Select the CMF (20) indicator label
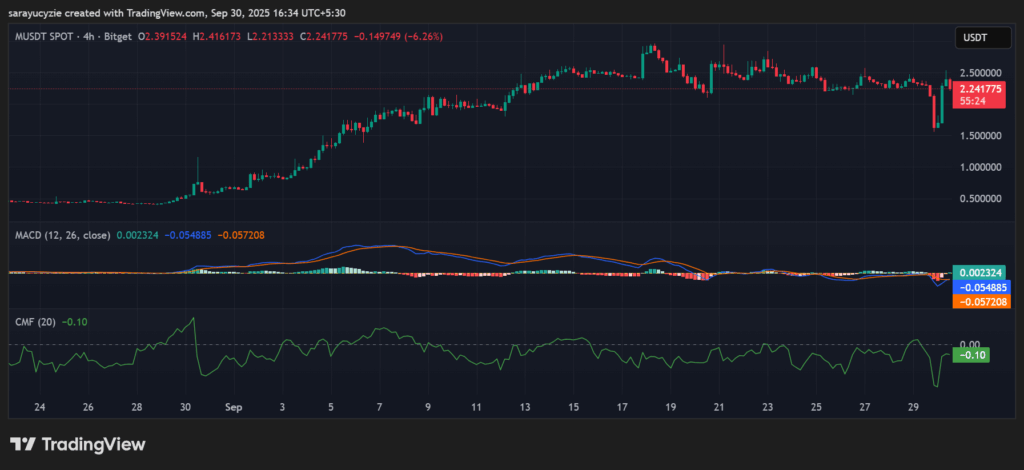The image size is (1024, 470). [x=35, y=322]
